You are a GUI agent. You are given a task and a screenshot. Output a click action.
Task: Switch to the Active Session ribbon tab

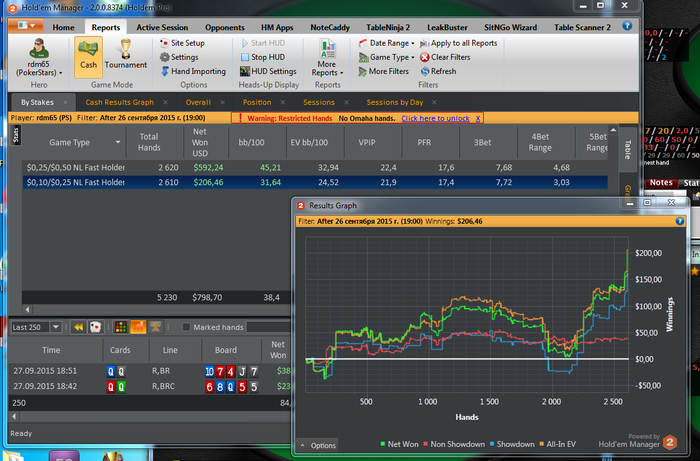point(162,27)
